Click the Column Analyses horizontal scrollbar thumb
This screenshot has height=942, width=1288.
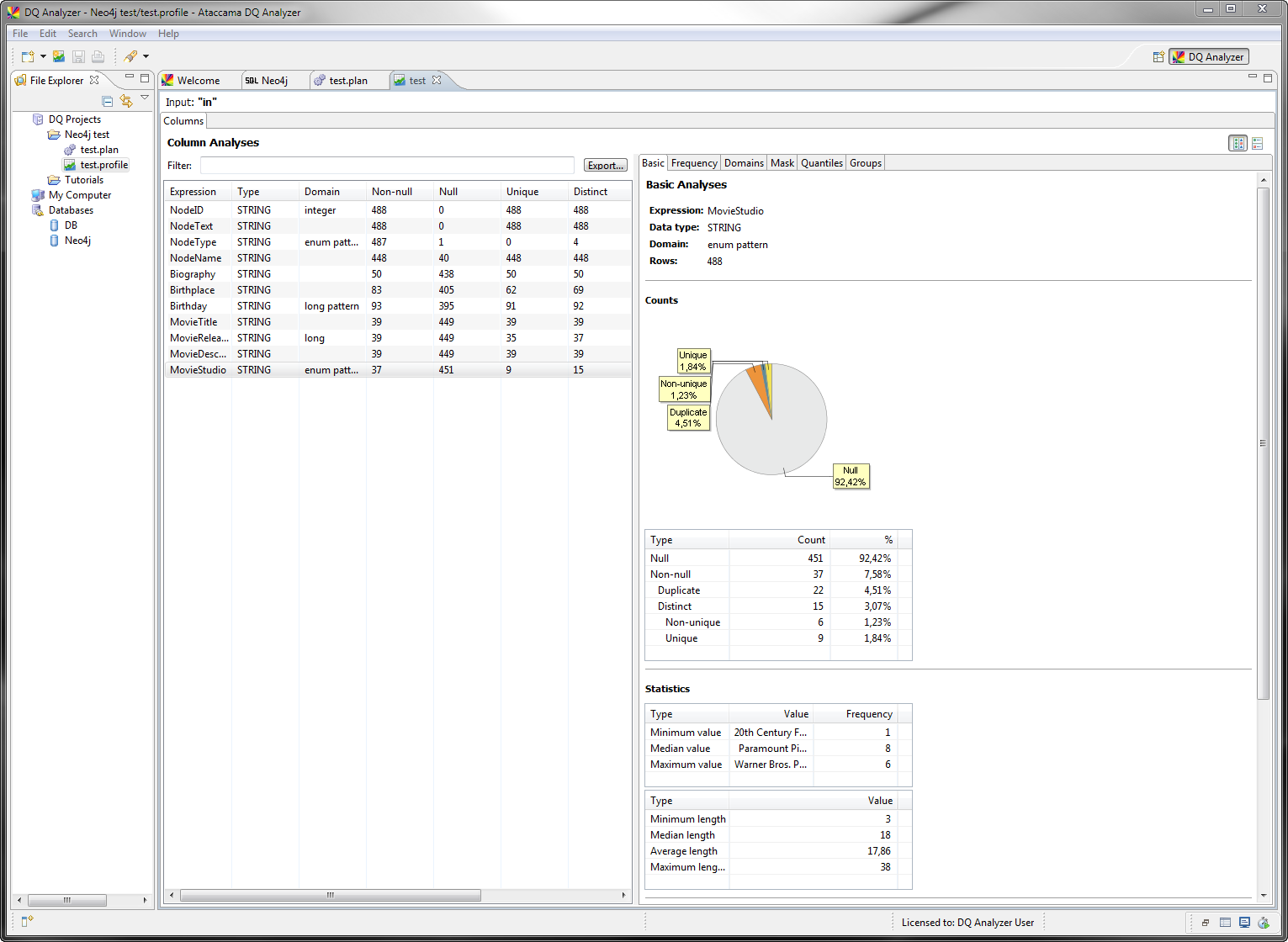[331, 895]
